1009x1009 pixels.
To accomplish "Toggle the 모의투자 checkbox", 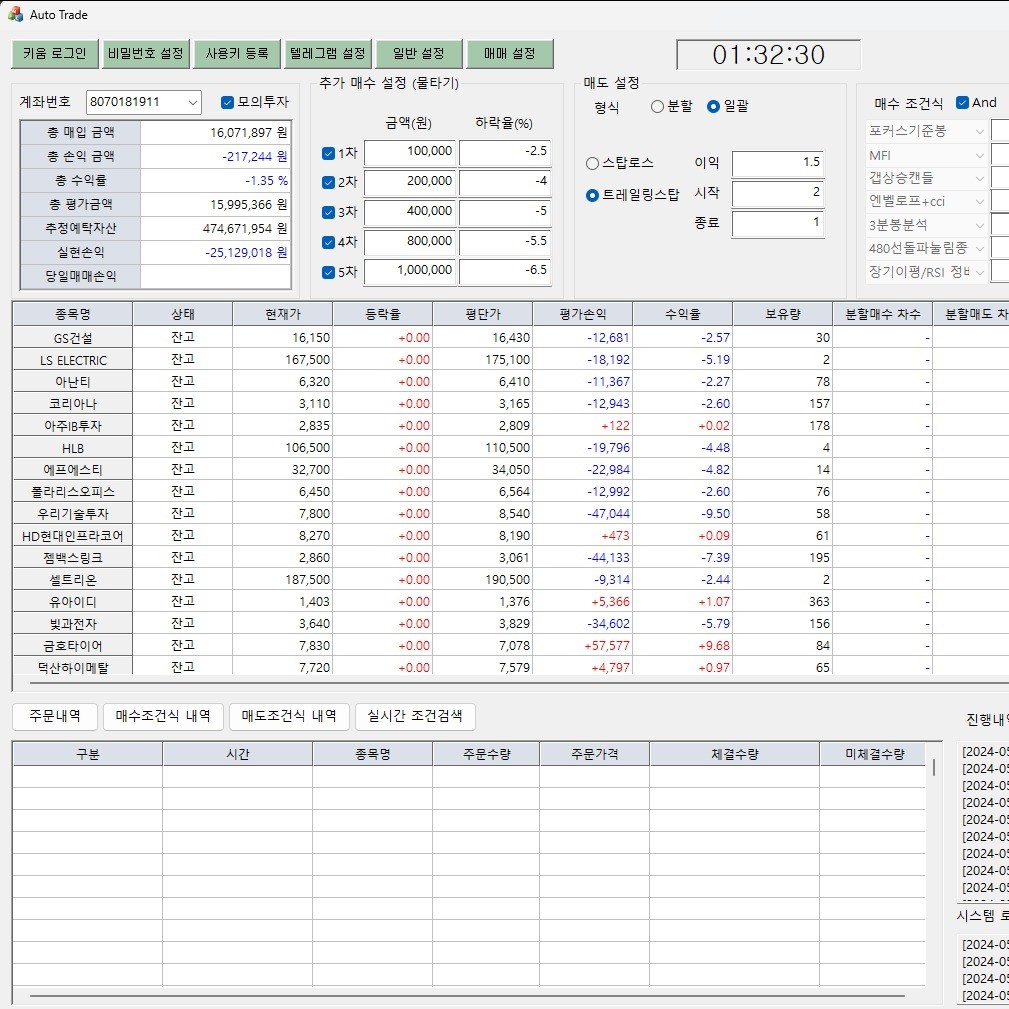I will (x=229, y=103).
